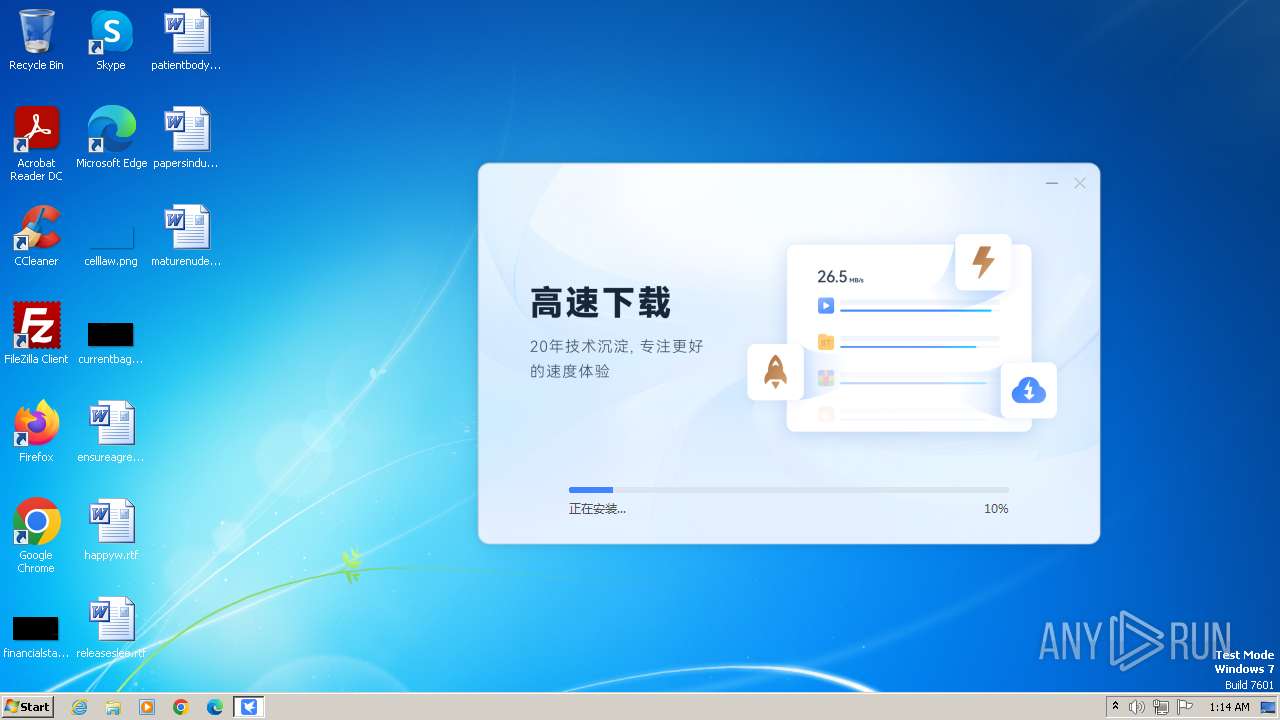
Task: Click the 26.5 MB/s speed label
Action: pyautogui.click(x=840, y=277)
